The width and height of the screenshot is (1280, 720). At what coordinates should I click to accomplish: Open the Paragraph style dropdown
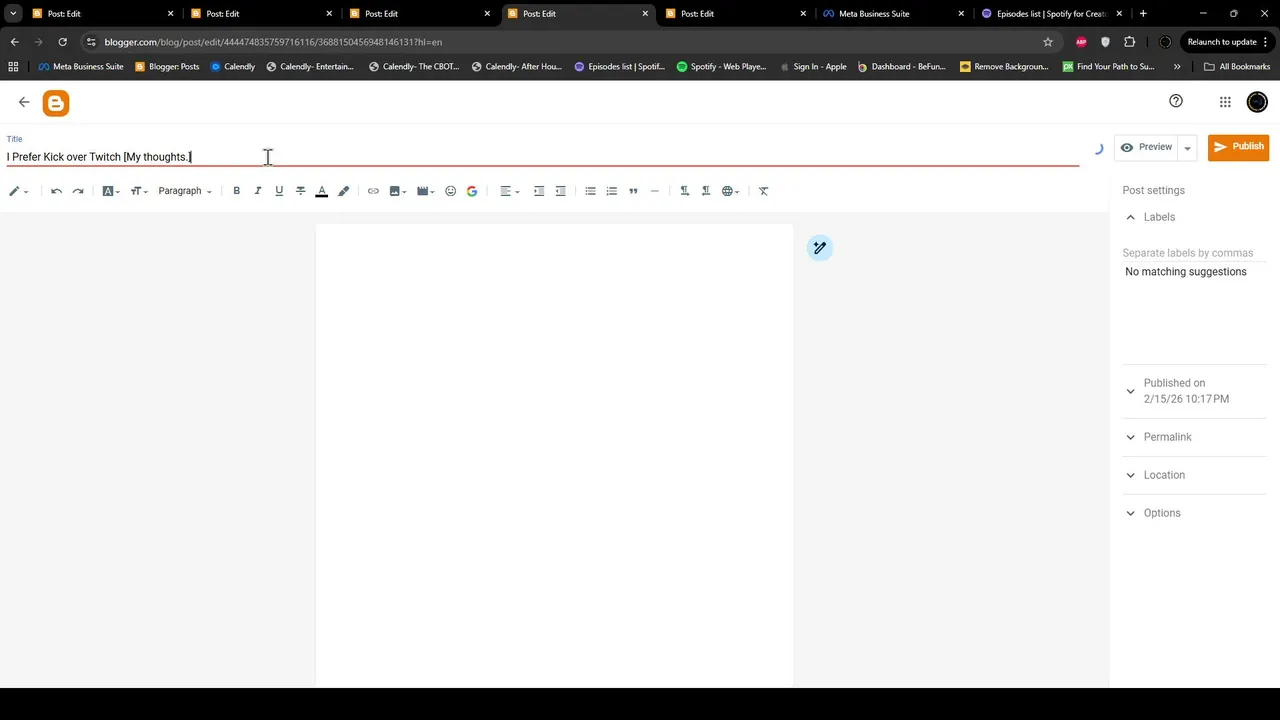(185, 191)
